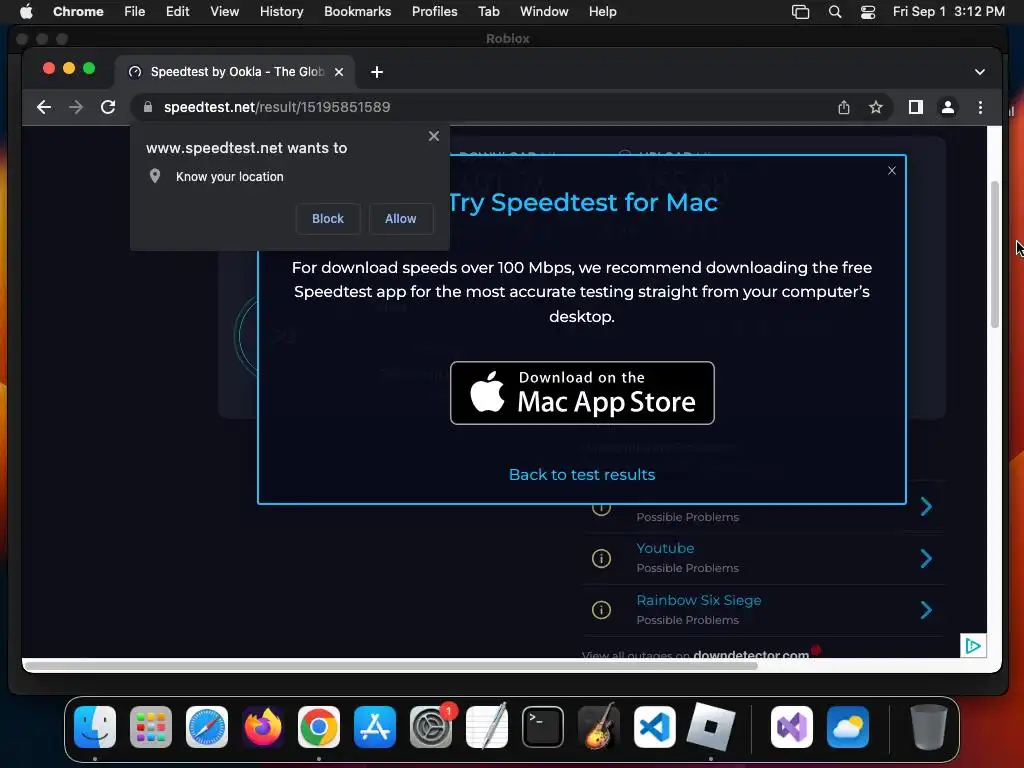Open the Youtube outage link
This screenshot has height=768, width=1024.
point(665,548)
